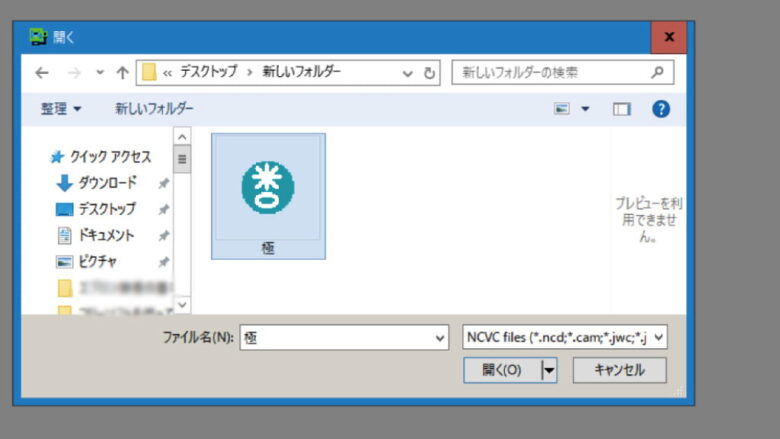
Task: Change view with the view icon
Action: click(562, 109)
